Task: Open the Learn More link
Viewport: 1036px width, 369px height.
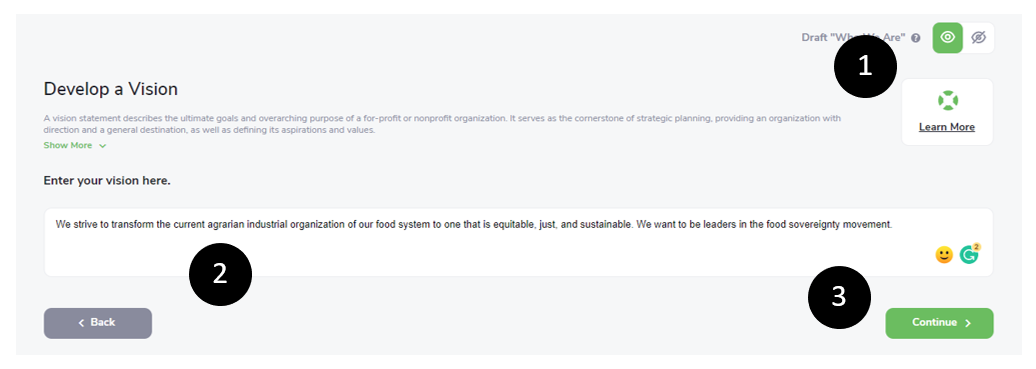Action: 947,127
